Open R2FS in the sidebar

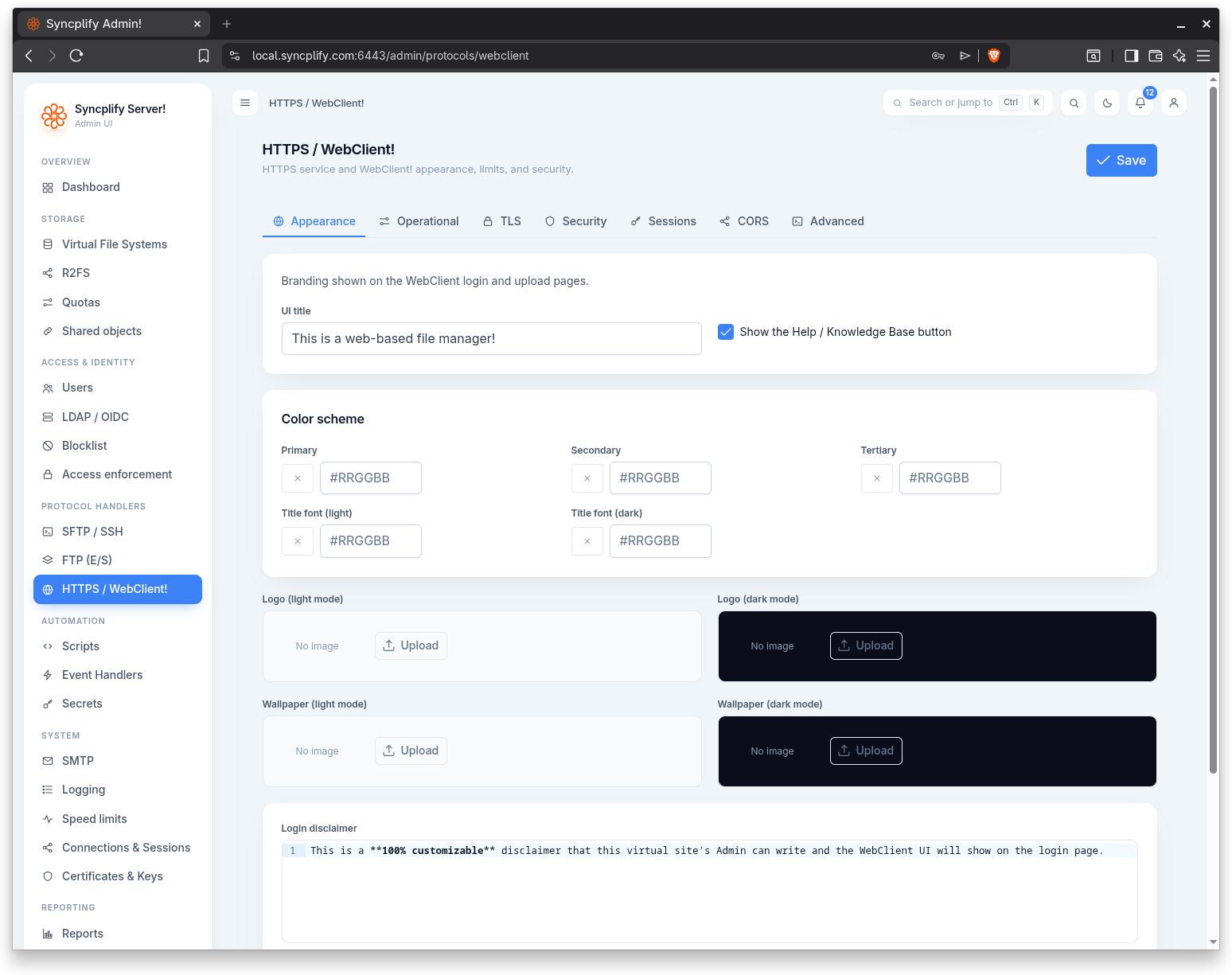pyautogui.click(x=118, y=273)
